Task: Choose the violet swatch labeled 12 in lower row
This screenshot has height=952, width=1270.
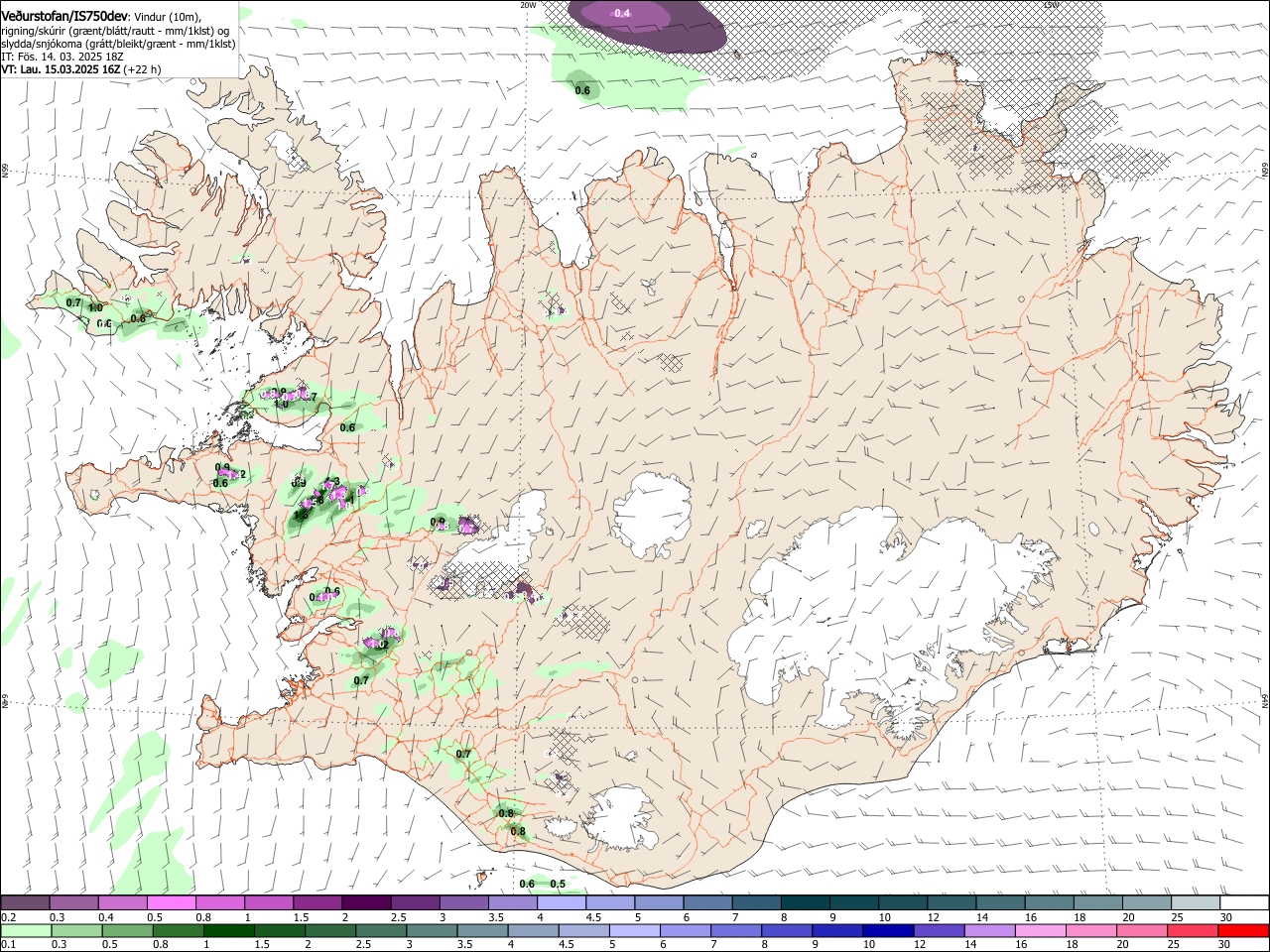Action: (940, 930)
